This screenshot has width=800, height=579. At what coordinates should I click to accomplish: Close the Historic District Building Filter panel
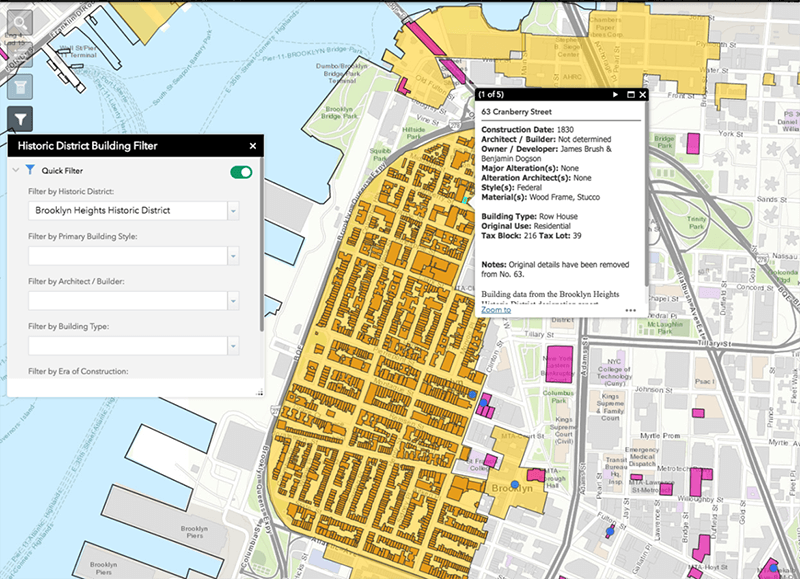click(x=252, y=145)
